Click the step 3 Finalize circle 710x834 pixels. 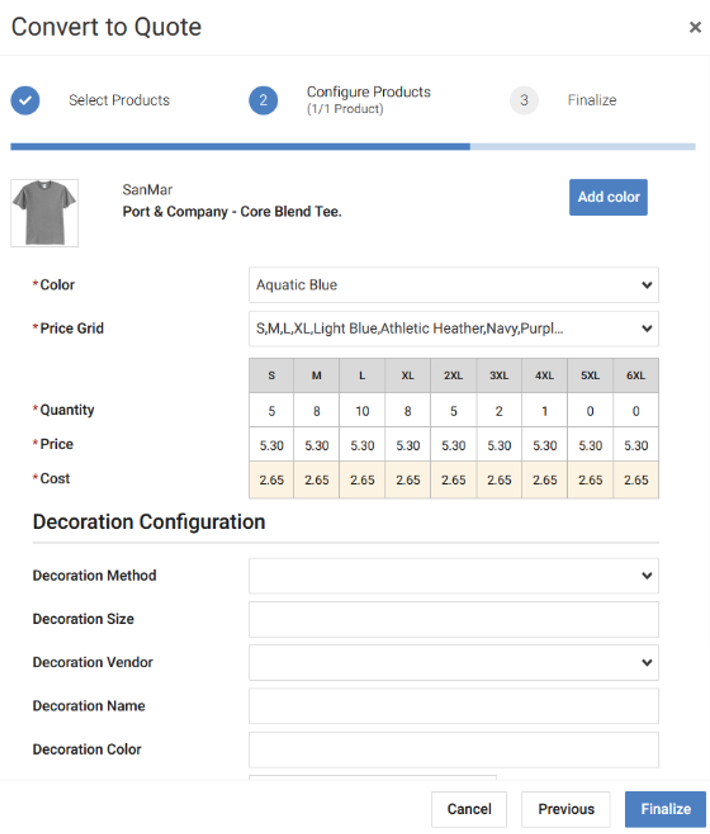523,100
